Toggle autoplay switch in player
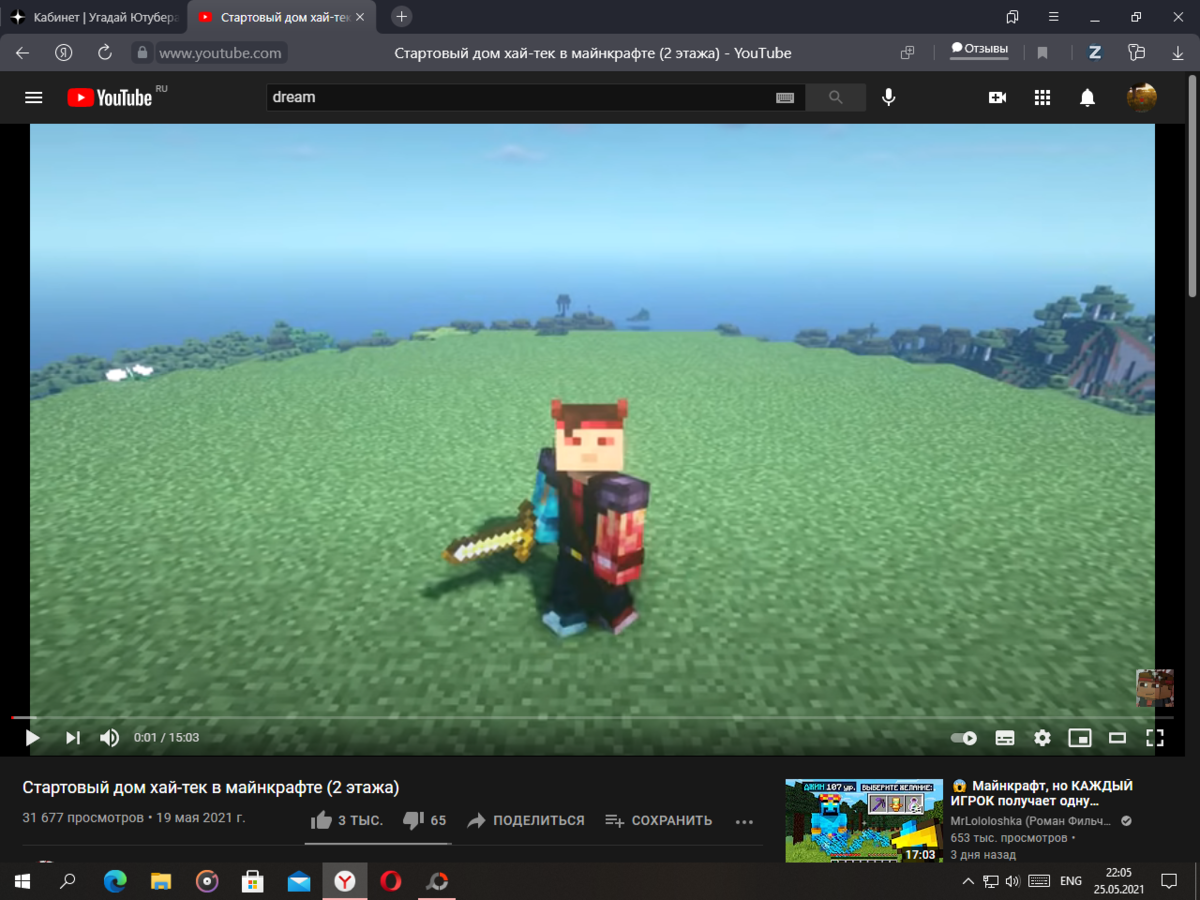The height and width of the screenshot is (900, 1200). point(964,738)
